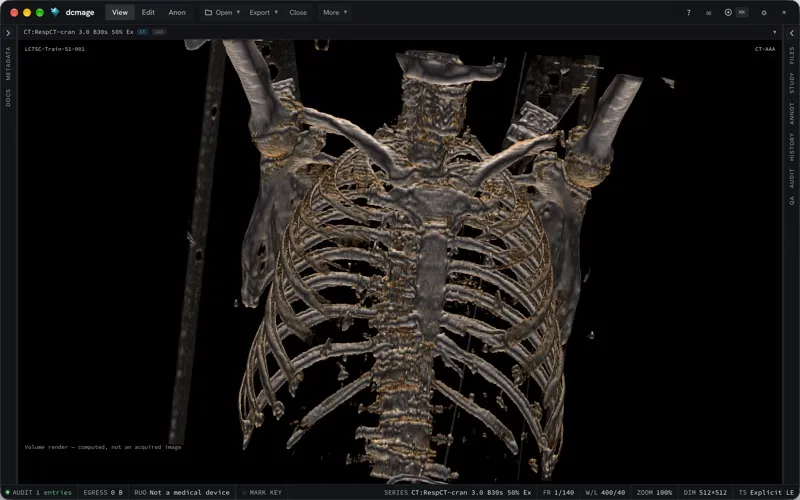Screen dimensions: 800x500
Task: Expand the Export dropdown menu
Action: pyautogui.click(x=263, y=12)
